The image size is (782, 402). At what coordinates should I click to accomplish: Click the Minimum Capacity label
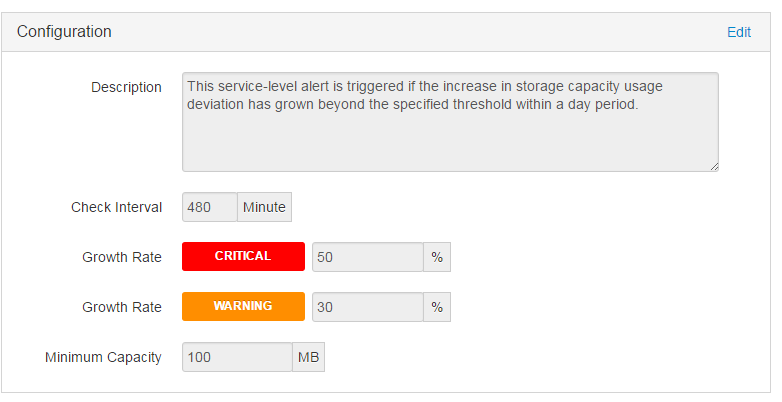[103, 357]
